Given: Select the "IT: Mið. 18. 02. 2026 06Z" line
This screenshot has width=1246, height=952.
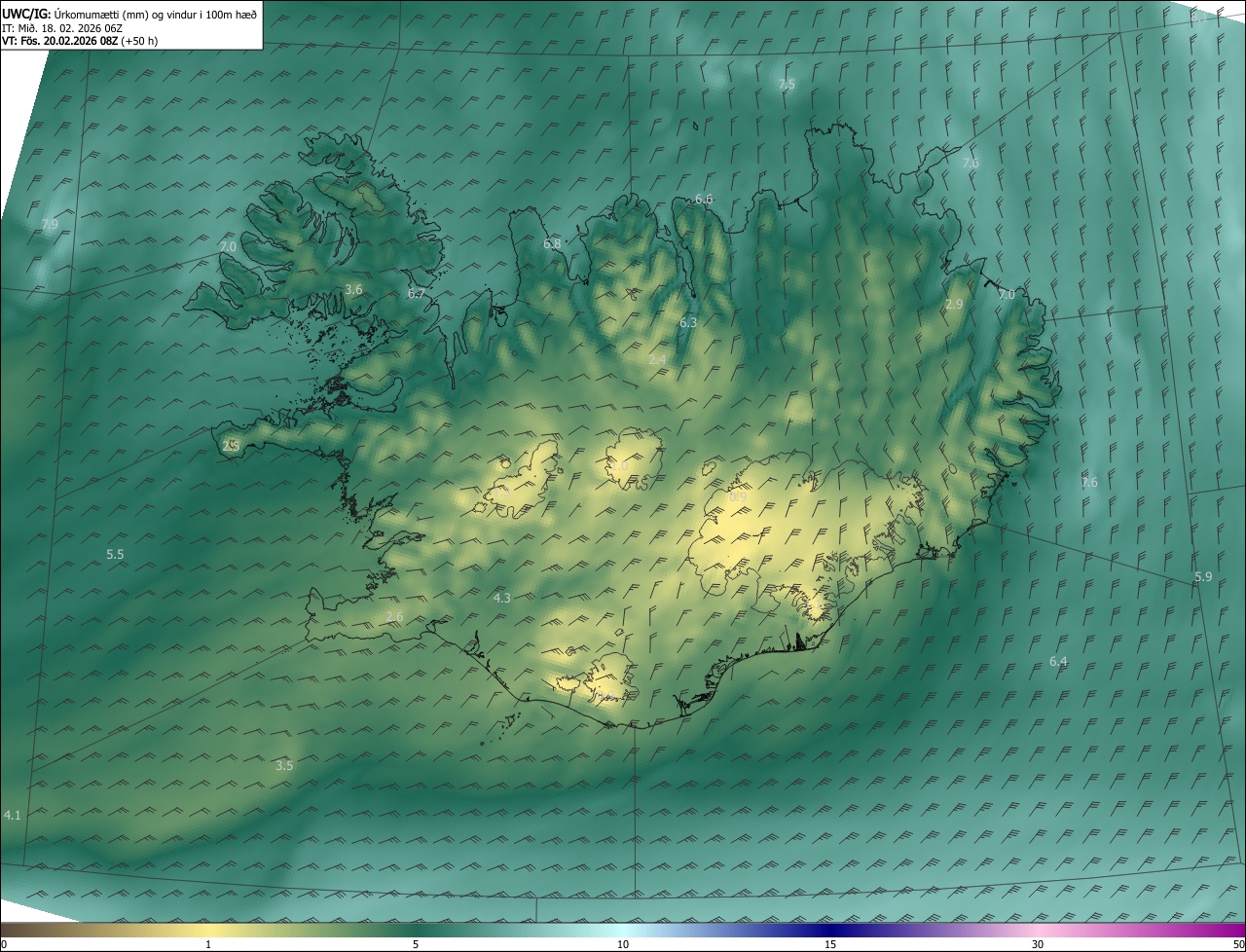Looking at the screenshot, I should tap(62, 27).
